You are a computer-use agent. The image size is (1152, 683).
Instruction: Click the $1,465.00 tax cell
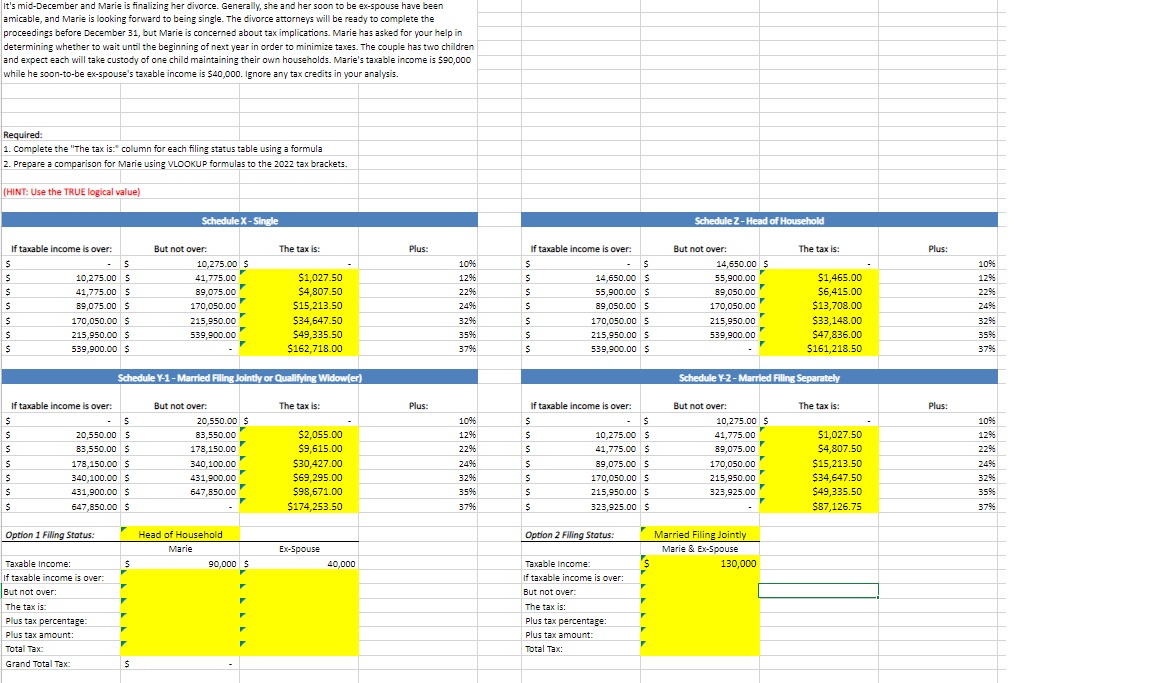point(818,278)
